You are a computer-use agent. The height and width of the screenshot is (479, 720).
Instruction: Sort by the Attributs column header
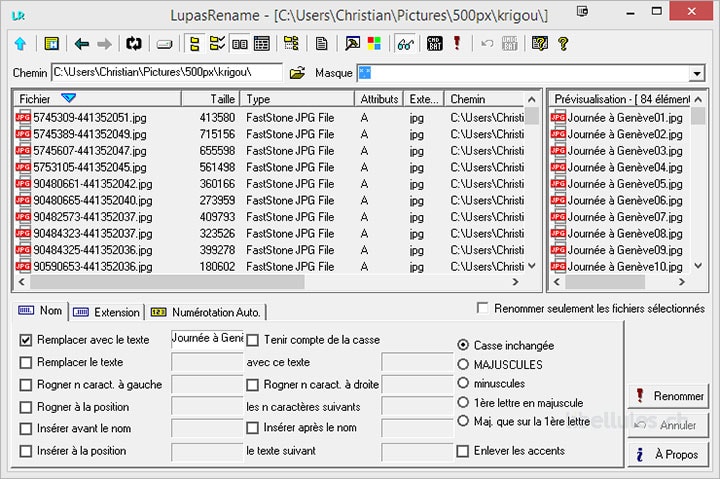pos(379,99)
